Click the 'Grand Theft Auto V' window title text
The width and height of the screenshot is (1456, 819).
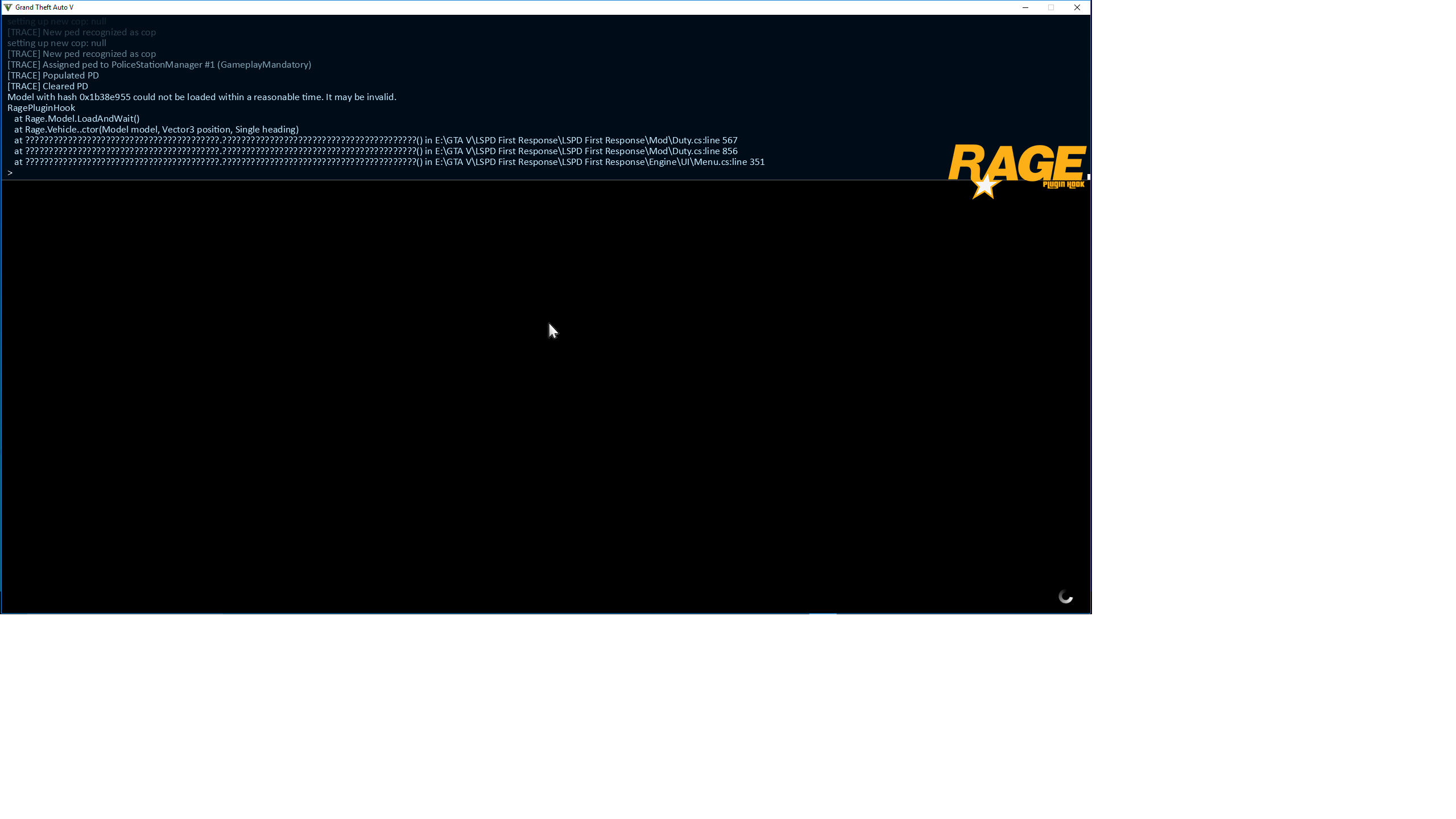coord(44,7)
